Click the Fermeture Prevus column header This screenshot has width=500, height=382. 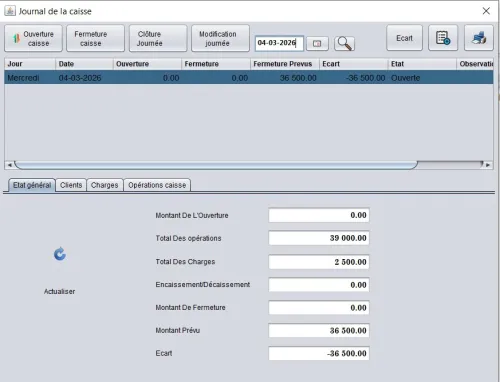tap(285, 64)
